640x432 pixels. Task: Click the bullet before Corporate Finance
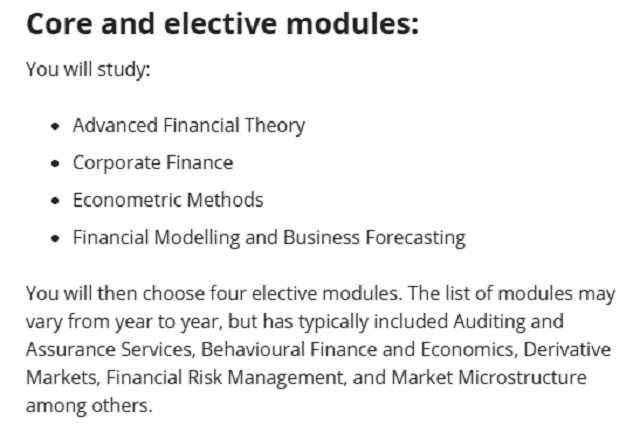pyautogui.click(x=55, y=164)
